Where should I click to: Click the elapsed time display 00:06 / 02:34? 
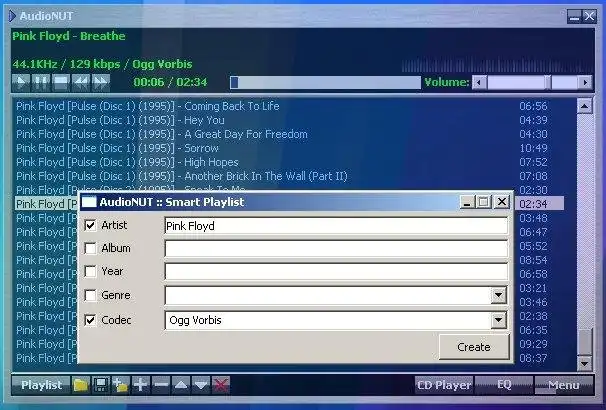[170, 82]
